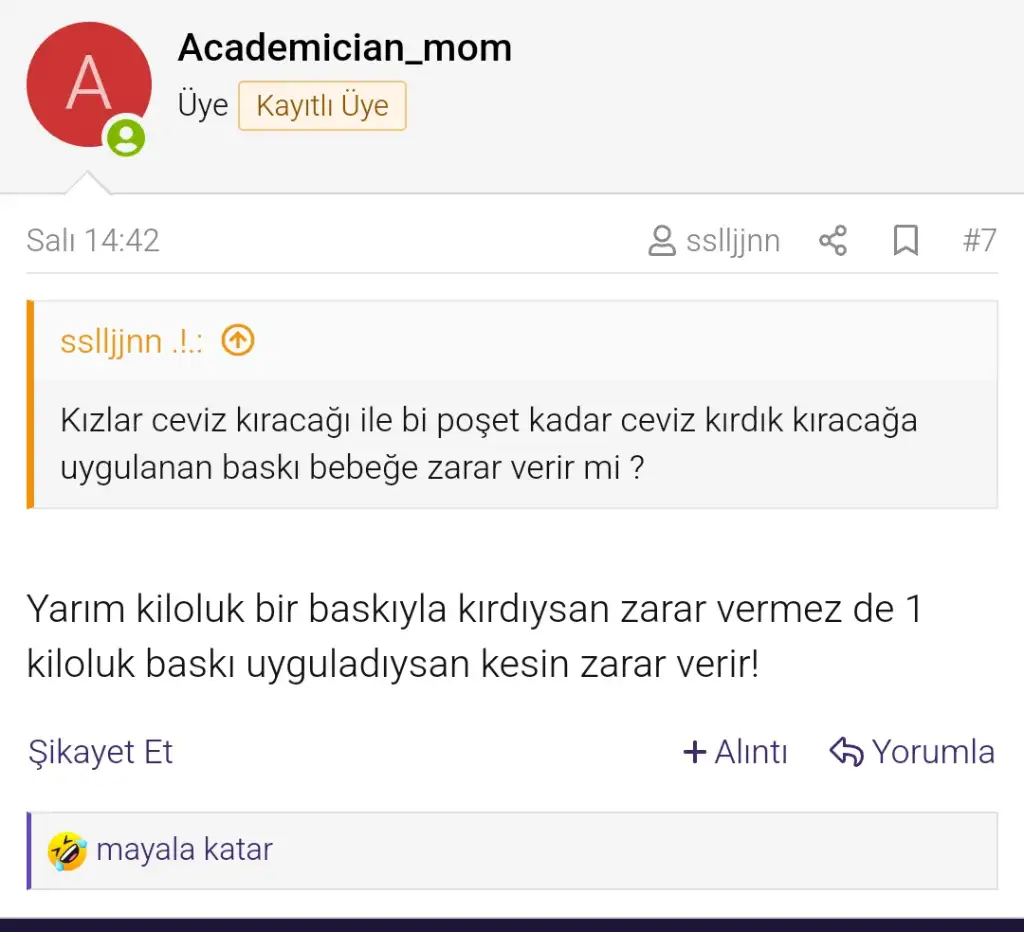Expand the quoted message text block
The width and height of the screenshot is (1024, 932).
(488, 443)
